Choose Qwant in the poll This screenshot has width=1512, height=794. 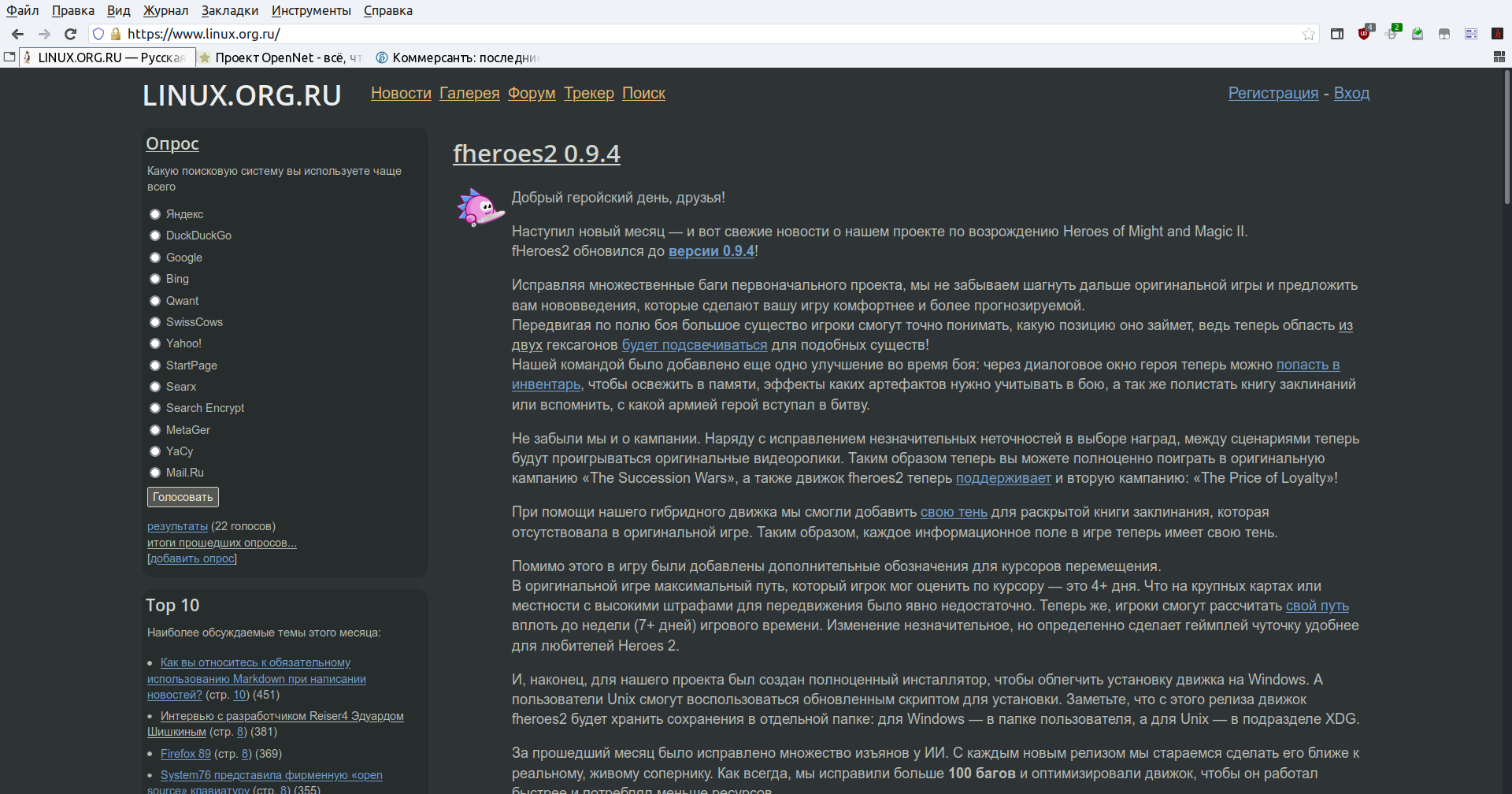pyautogui.click(x=155, y=301)
